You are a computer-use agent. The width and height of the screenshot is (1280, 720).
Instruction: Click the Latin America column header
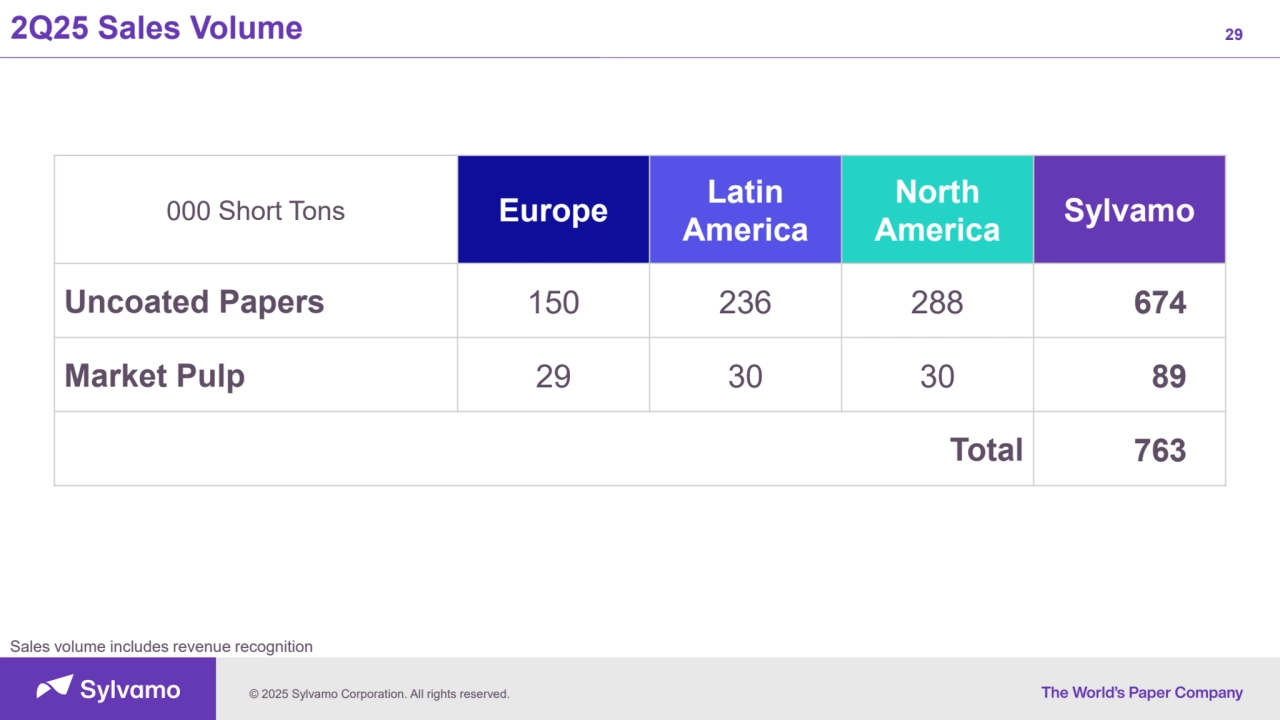pyautogui.click(x=745, y=210)
